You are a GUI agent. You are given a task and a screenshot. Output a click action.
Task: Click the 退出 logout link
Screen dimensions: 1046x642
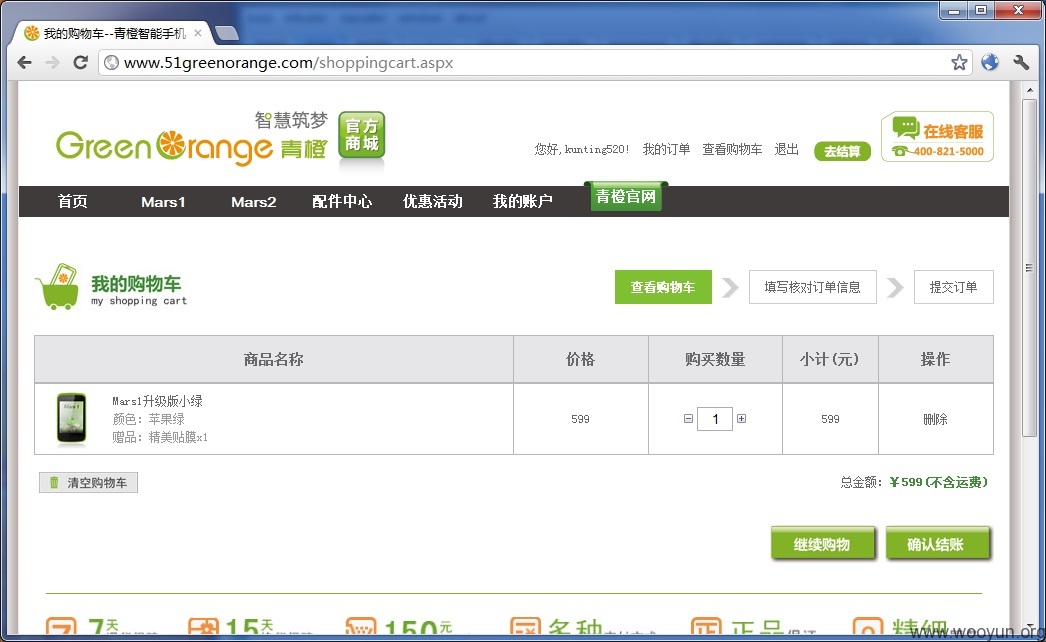coord(787,149)
